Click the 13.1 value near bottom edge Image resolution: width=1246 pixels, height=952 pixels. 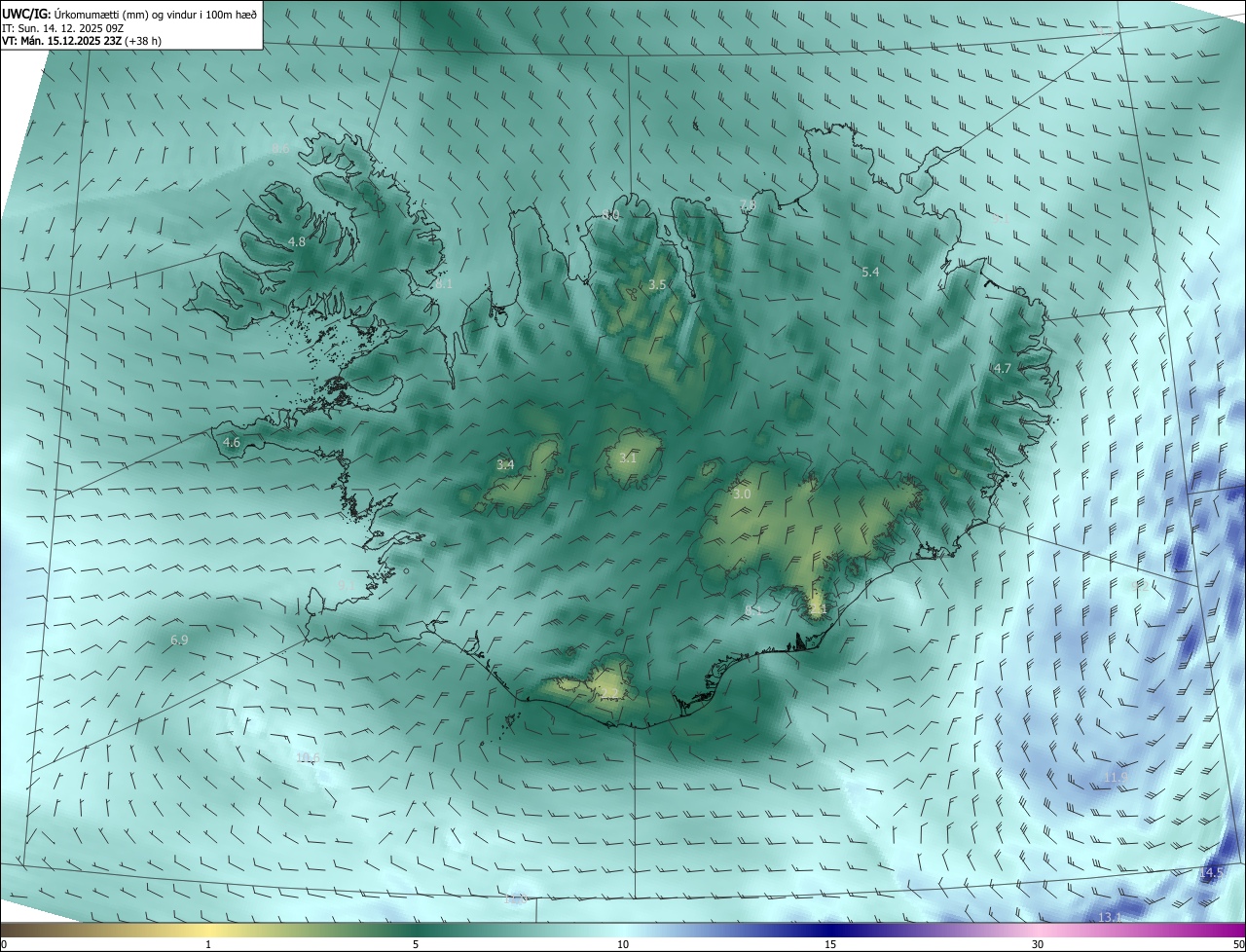pos(1110,917)
